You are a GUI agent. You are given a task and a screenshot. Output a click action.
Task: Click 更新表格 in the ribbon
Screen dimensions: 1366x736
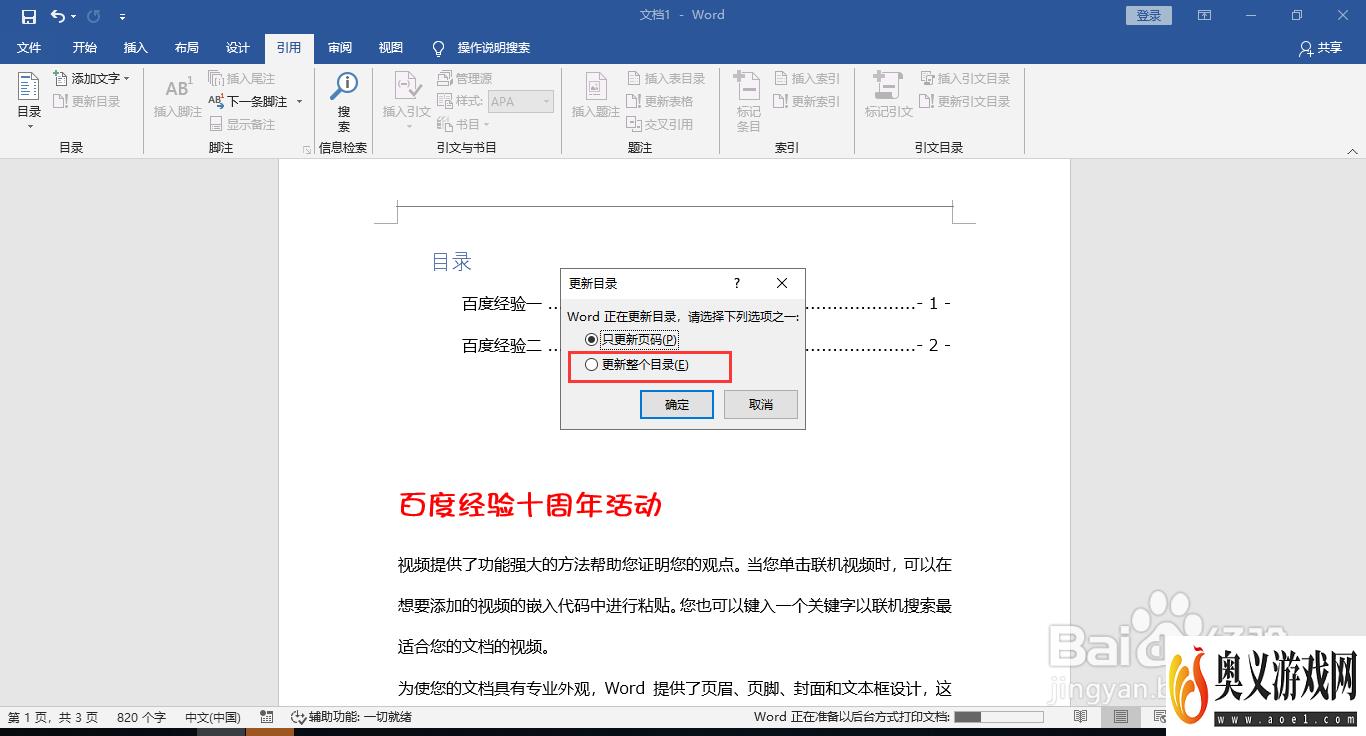pos(660,101)
